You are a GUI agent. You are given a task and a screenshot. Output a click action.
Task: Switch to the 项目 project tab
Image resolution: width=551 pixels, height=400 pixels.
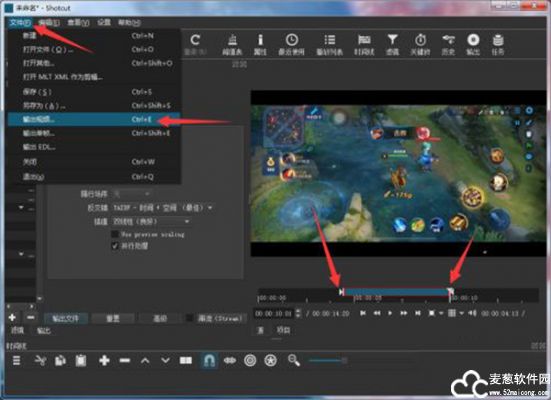tap(283, 330)
